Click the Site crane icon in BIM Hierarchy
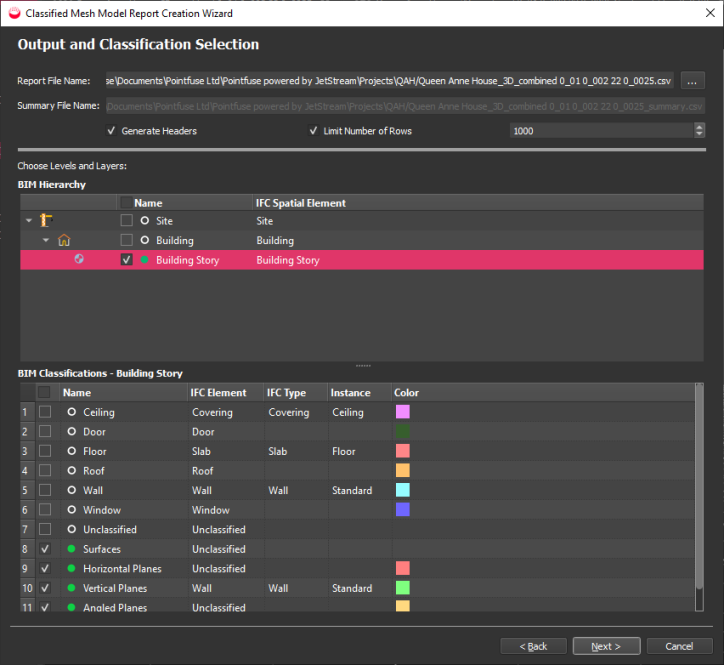Viewport: 724px width, 665px height. tap(46, 220)
